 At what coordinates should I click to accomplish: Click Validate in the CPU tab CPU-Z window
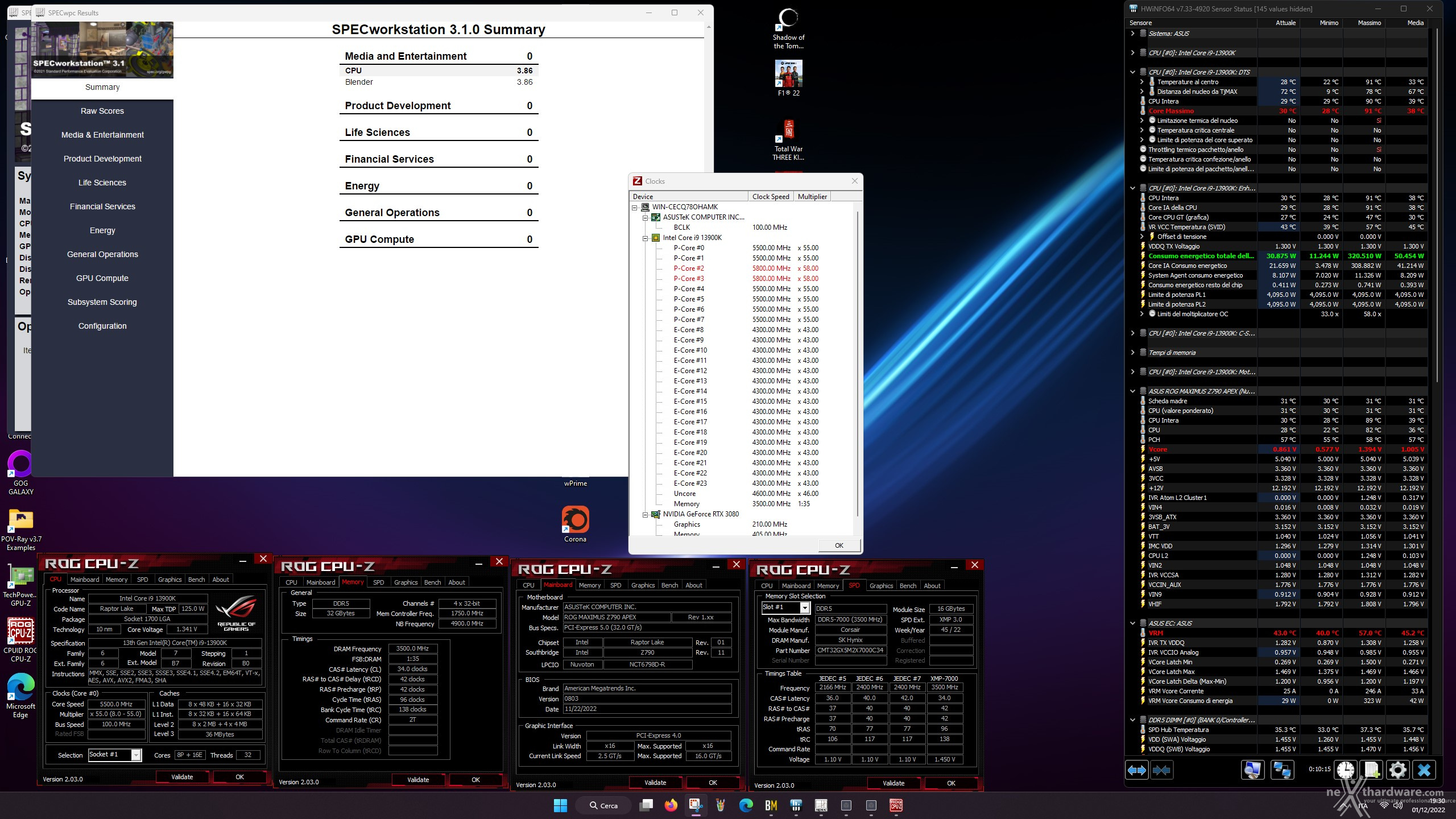pyautogui.click(x=182, y=777)
